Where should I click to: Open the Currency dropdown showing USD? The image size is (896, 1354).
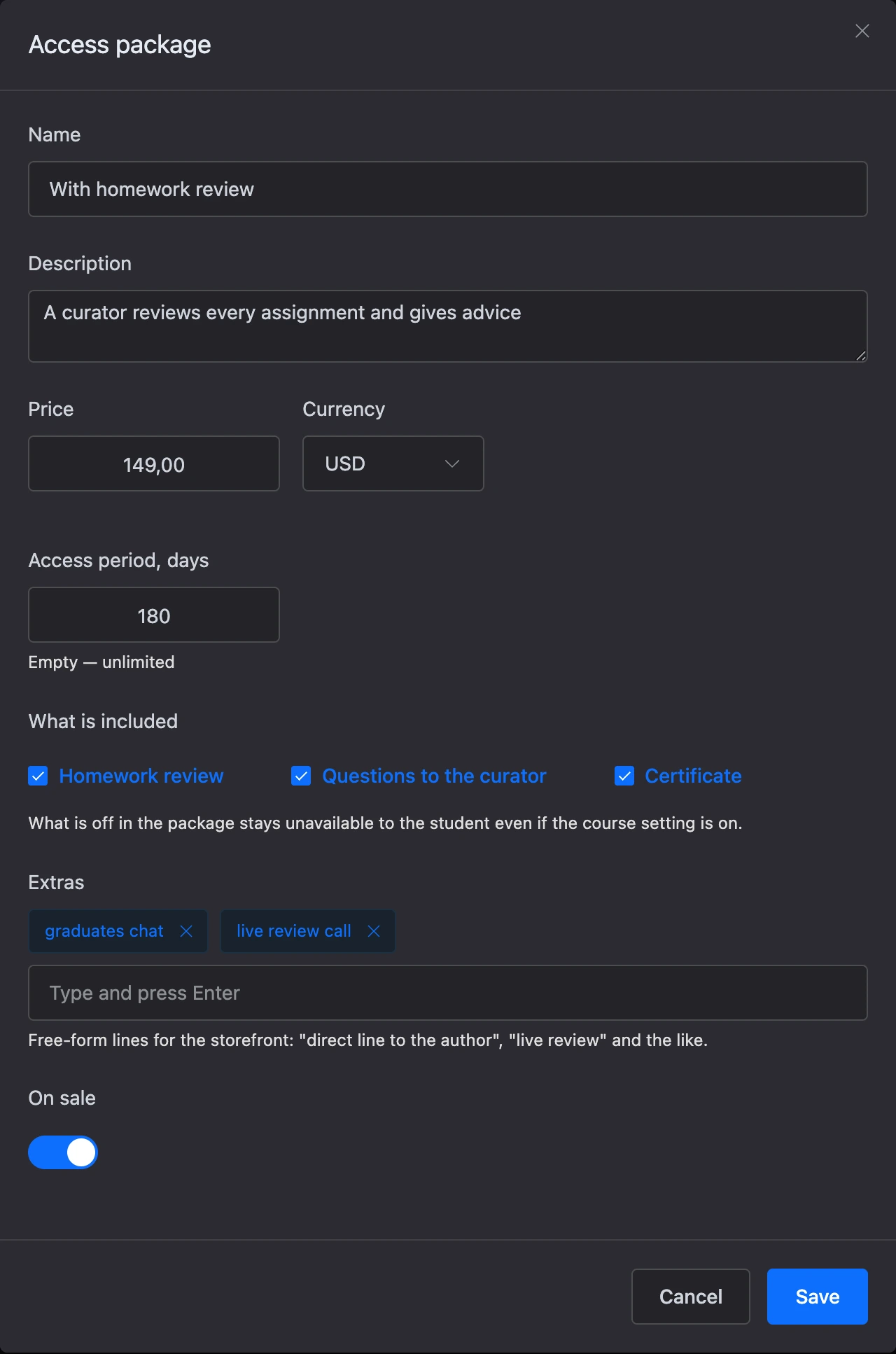(393, 463)
